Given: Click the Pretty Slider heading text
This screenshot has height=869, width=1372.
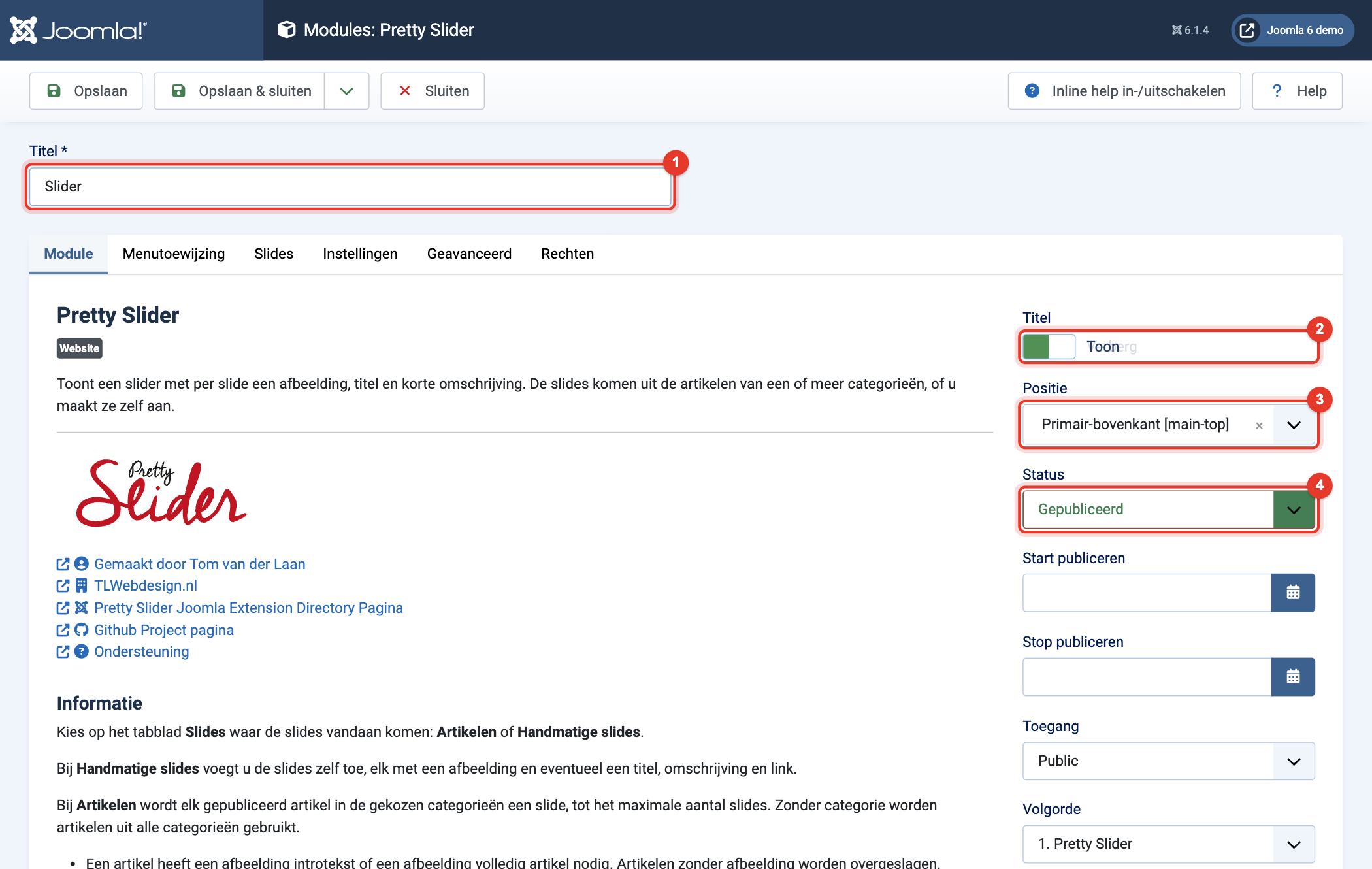Looking at the screenshot, I should (x=118, y=315).
